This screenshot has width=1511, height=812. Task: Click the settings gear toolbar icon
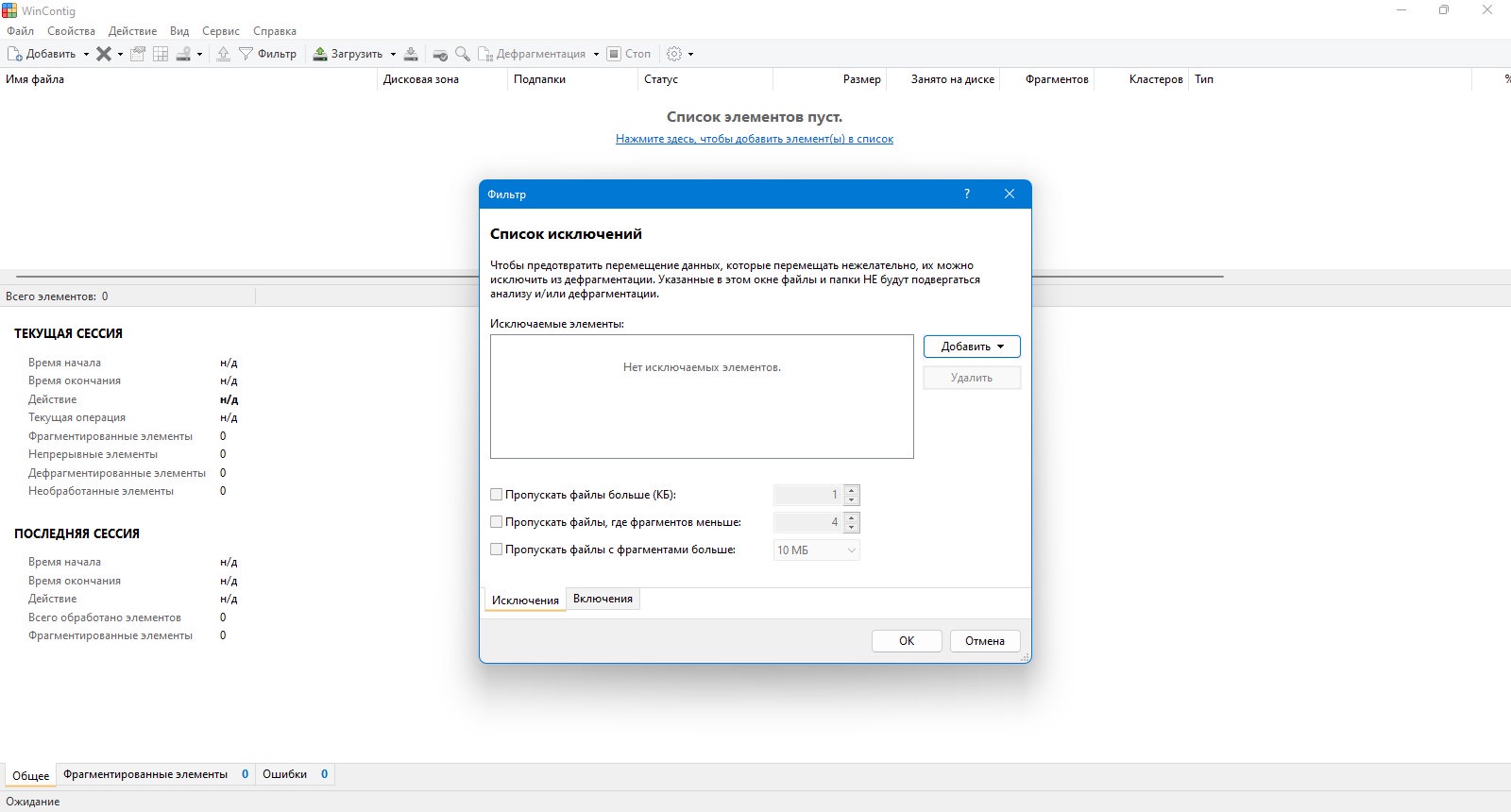click(674, 54)
